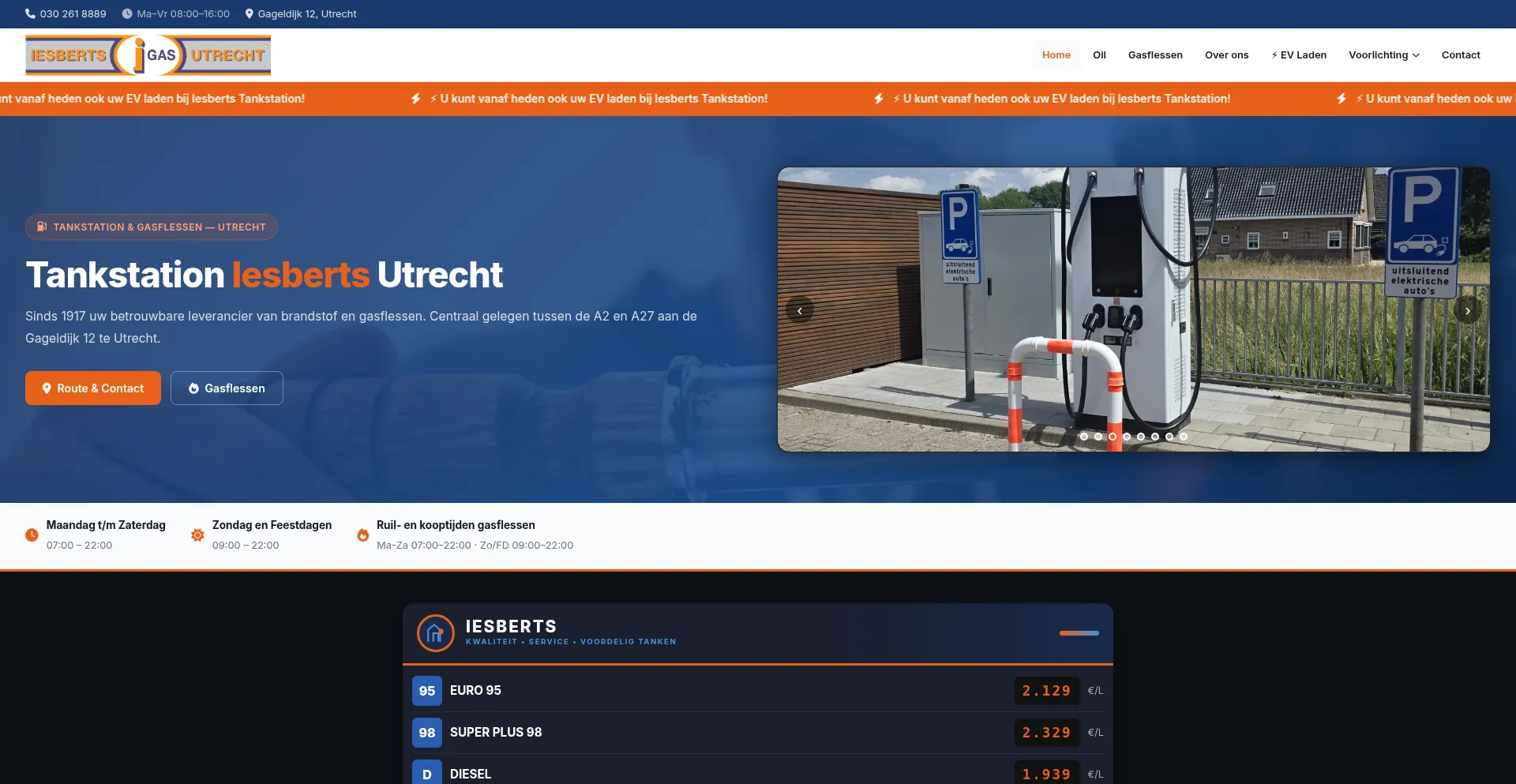Click the Gasflessen button in the hero
Screen dimensions: 1516x784
pos(227,388)
